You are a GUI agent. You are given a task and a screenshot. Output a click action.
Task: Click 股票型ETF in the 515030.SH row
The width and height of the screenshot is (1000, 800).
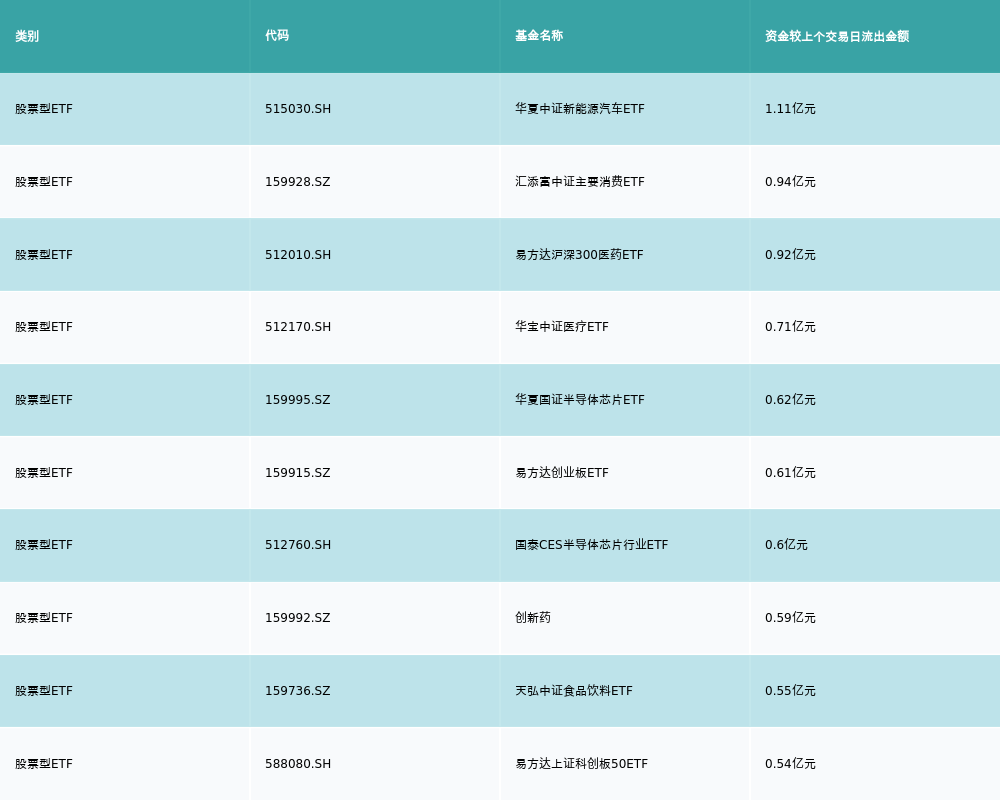click(x=44, y=109)
